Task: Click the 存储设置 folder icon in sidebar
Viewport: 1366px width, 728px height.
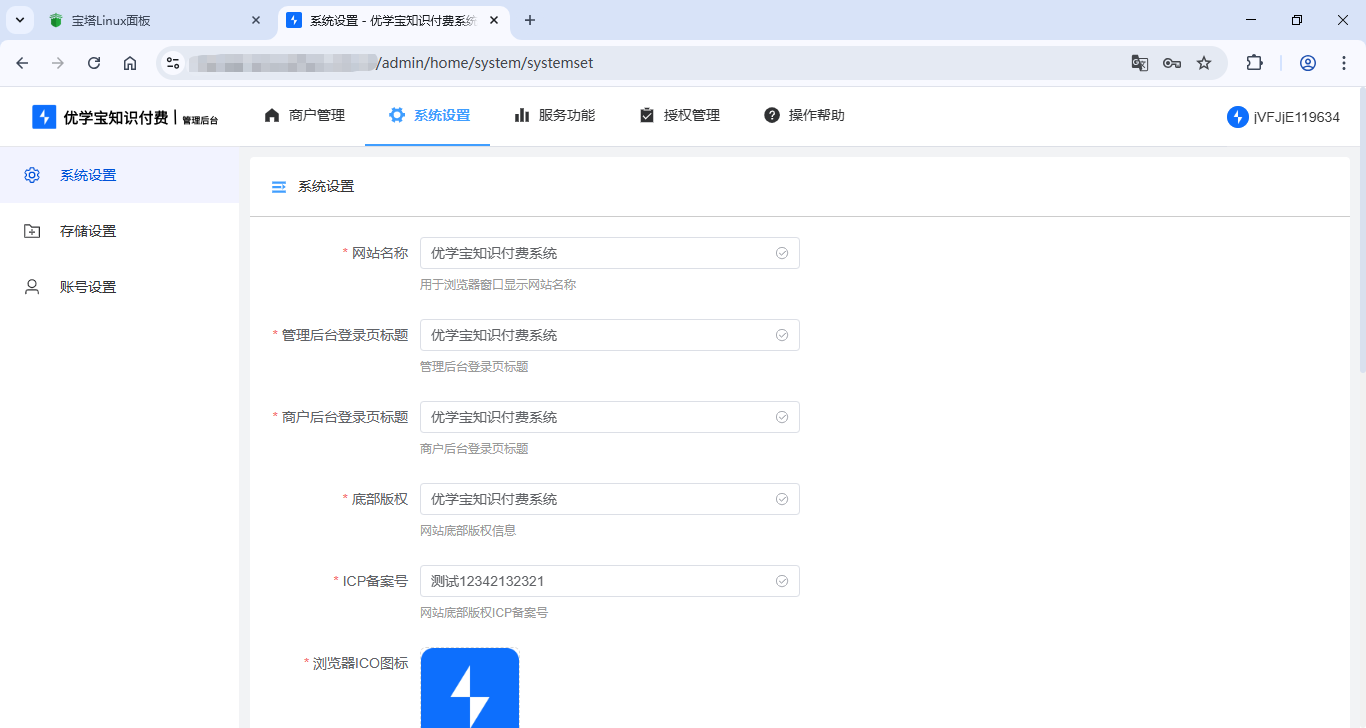Action: click(31, 230)
